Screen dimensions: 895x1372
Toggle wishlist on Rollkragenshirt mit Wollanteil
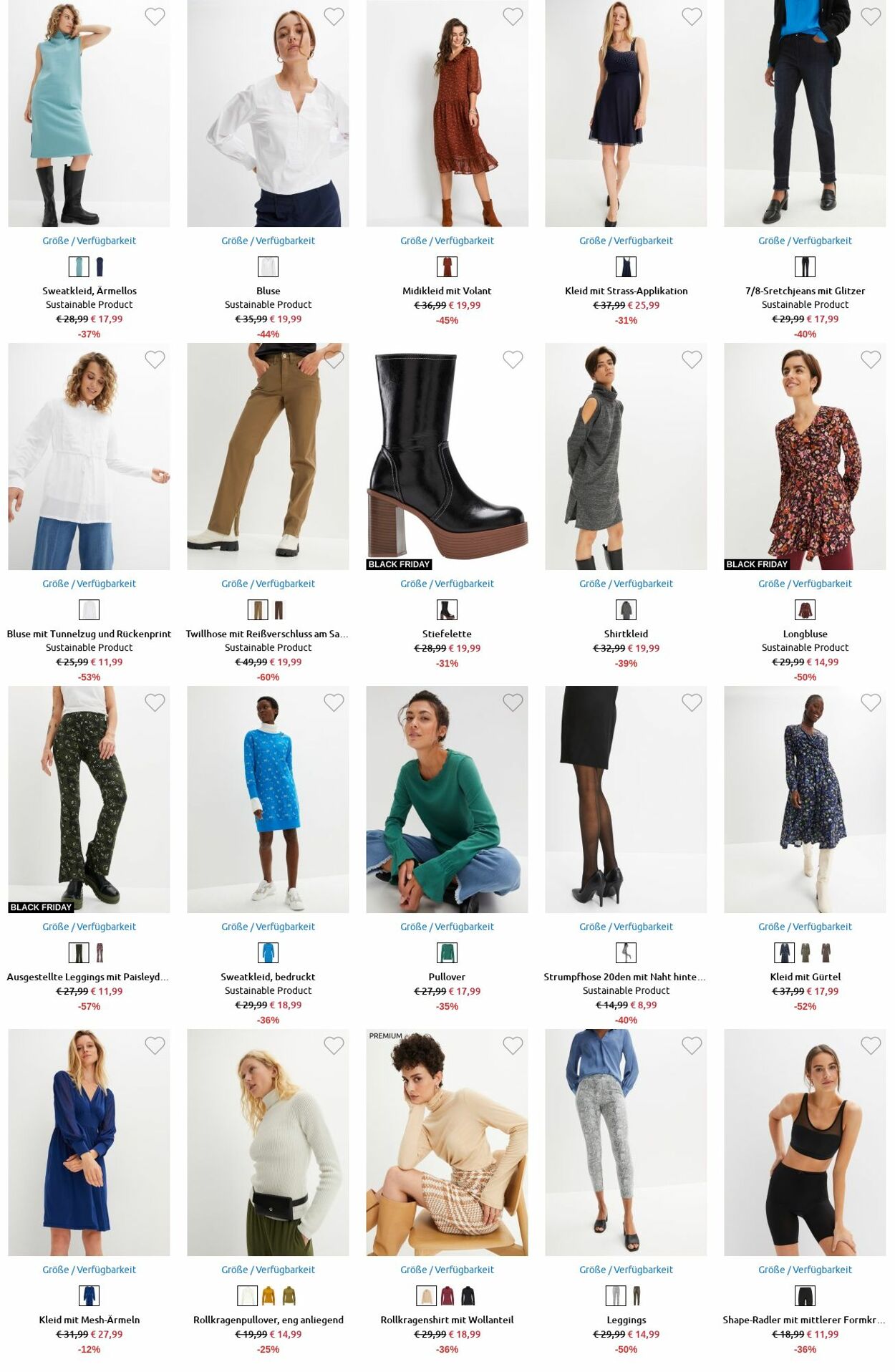[x=513, y=1045]
